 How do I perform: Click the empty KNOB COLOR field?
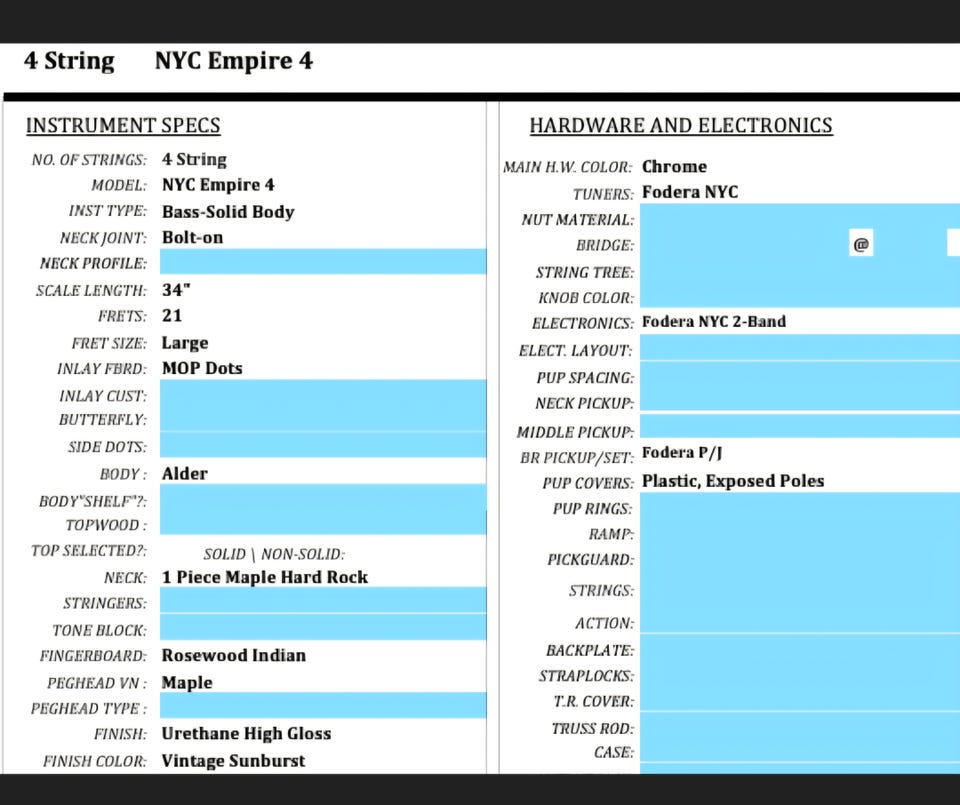click(x=800, y=296)
